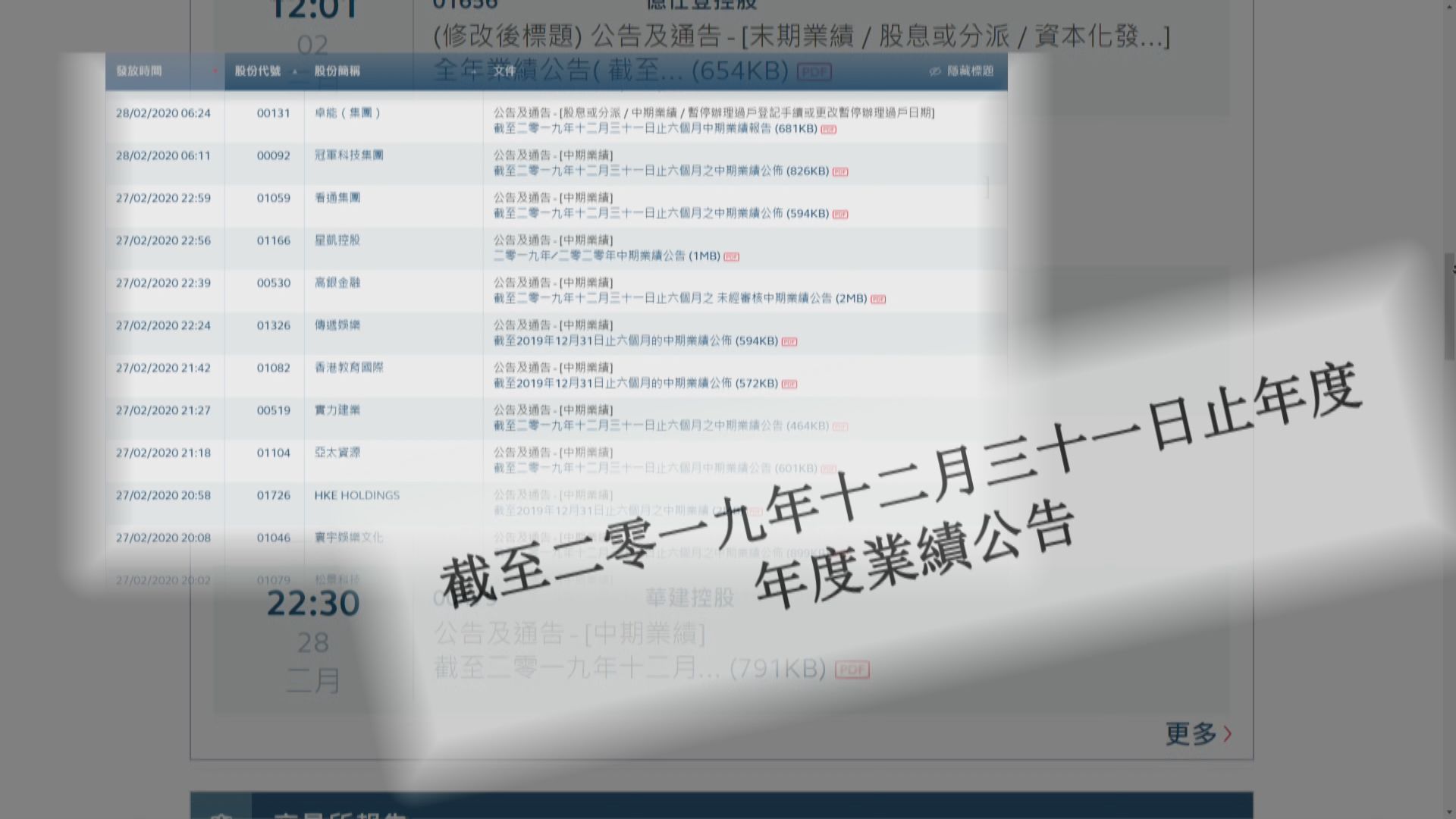Click the PDF icon for 星凱控股 1MB announcement

(x=733, y=256)
